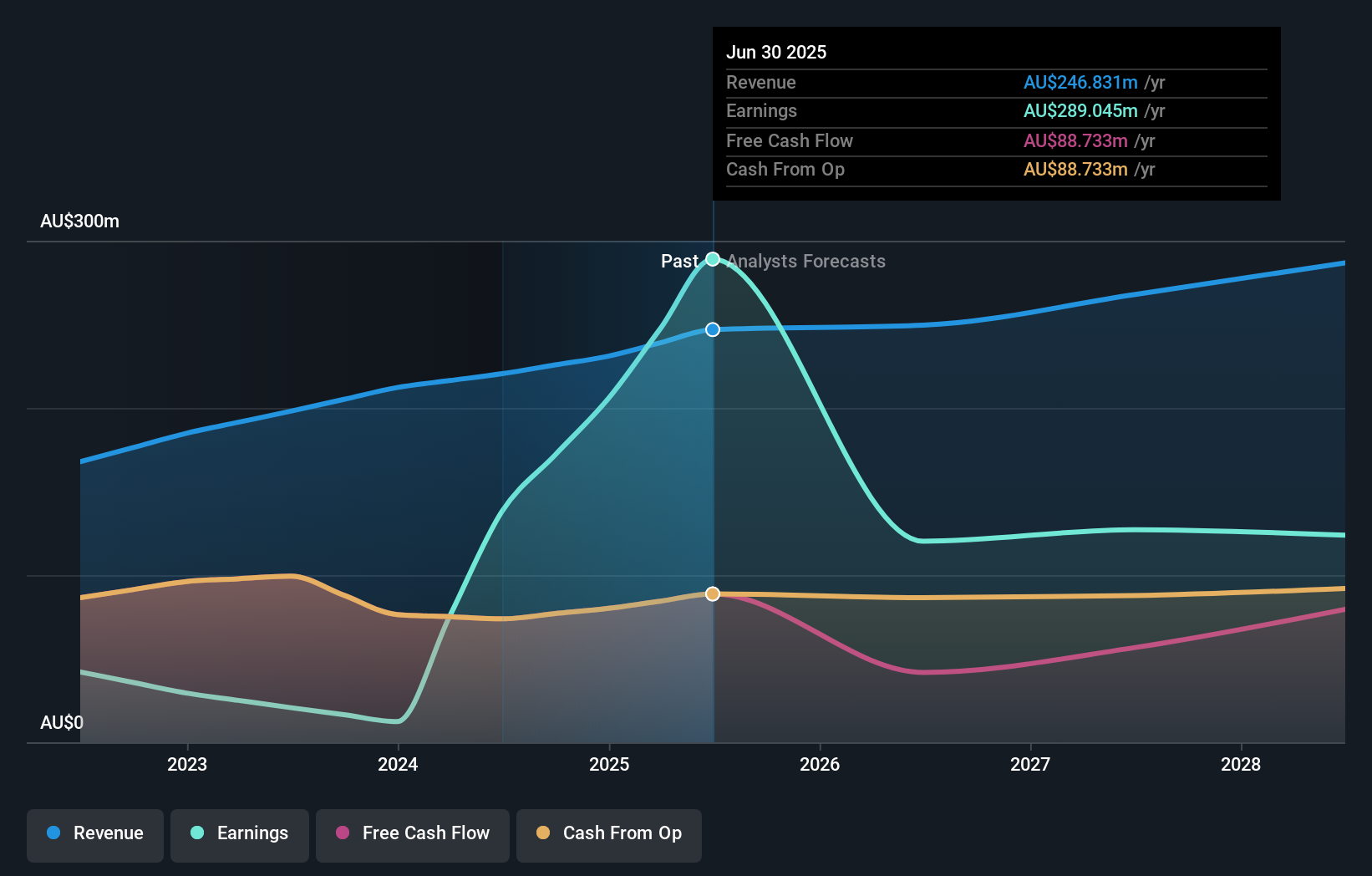Image resolution: width=1372 pixels, height=876 pixels.
Task: Select the Revenue data point marker
Action: click(713, 329)
